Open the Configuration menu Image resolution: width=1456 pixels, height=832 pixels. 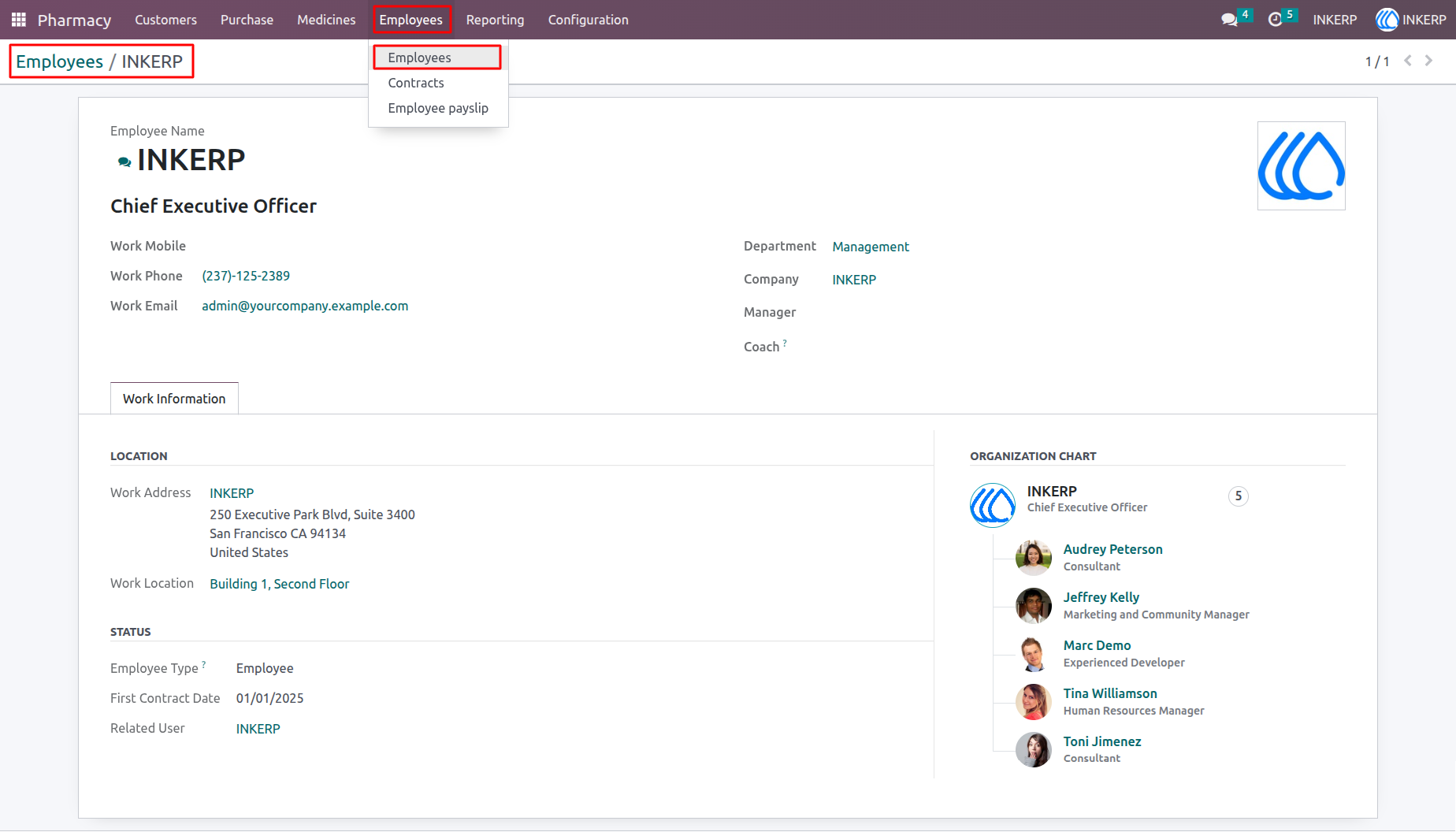[588, 20]
